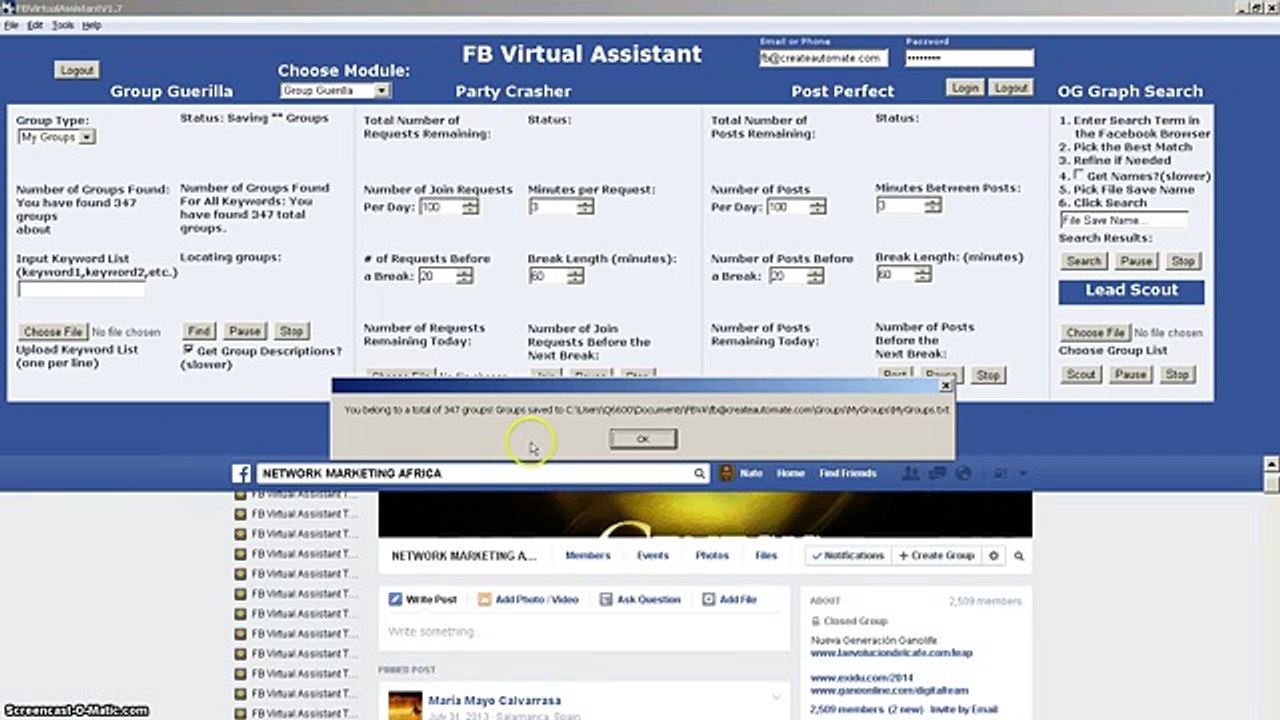The width and height of the screenshot is (1280, 720).
Task: Click Choose File for keyword list
Action: coord(53,332)
